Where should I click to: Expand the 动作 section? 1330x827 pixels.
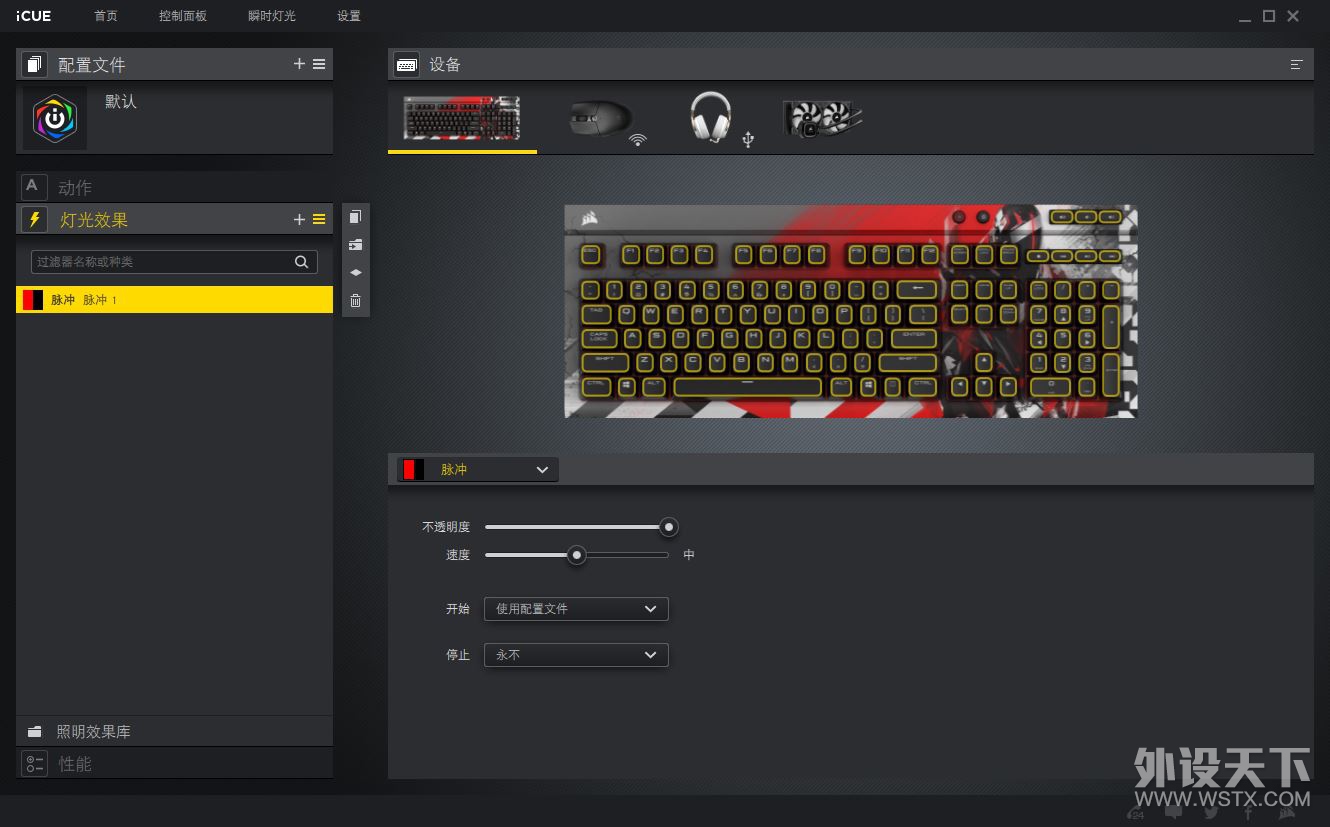point(175,187)
